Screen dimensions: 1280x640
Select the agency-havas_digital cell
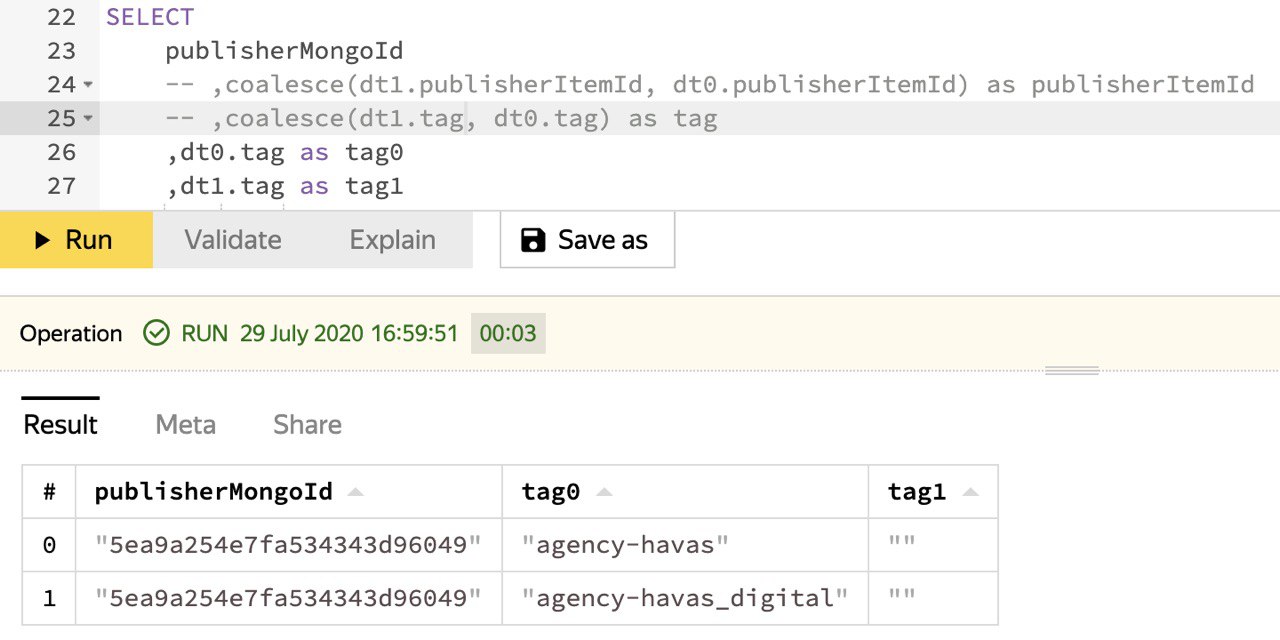pos(685,599)
